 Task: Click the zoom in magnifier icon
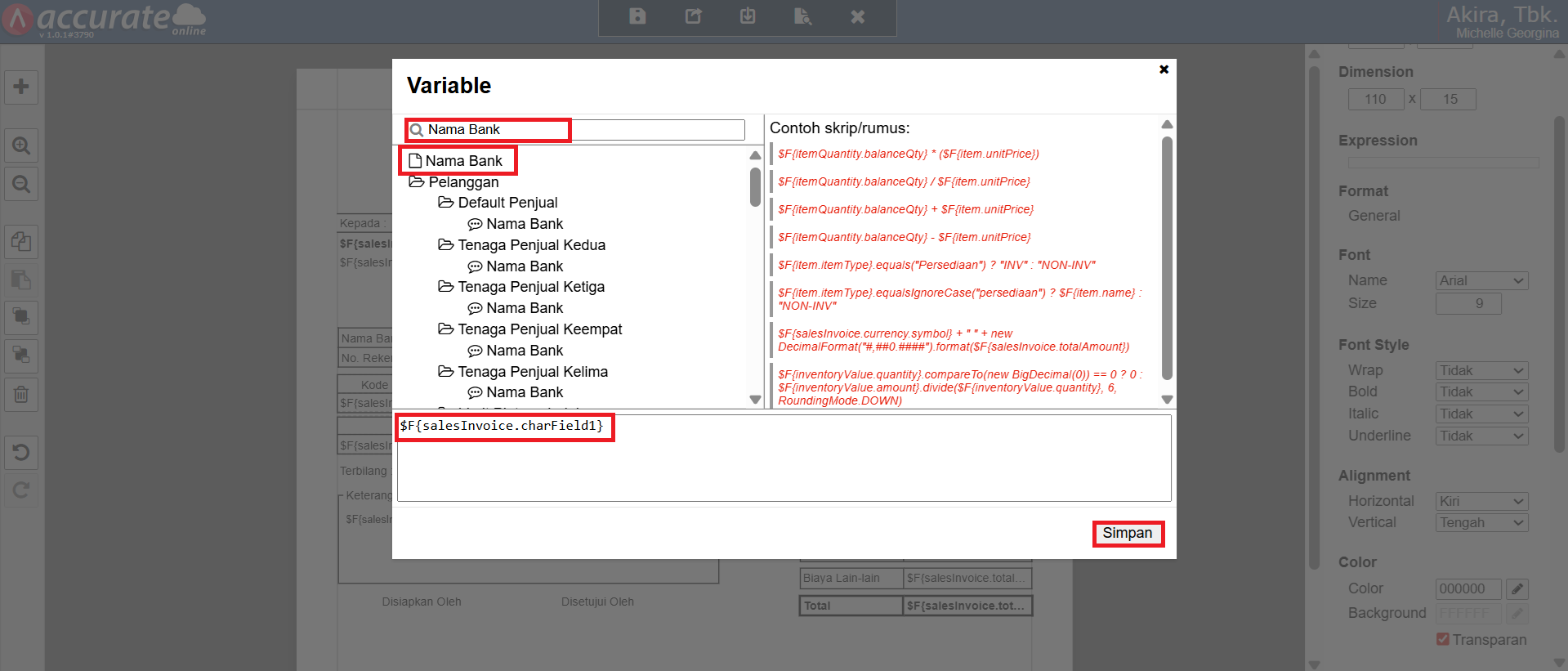point(21,146)
